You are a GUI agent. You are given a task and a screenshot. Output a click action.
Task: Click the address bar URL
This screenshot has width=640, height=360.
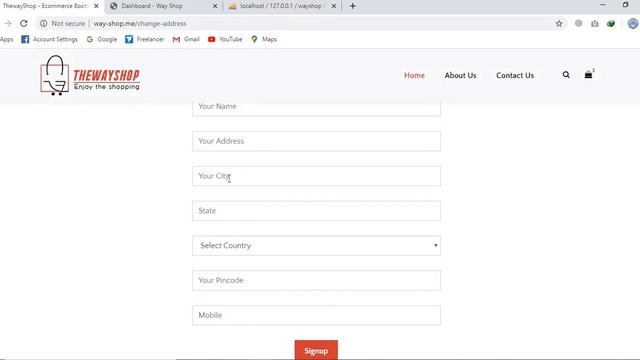[x=140, y=24]
